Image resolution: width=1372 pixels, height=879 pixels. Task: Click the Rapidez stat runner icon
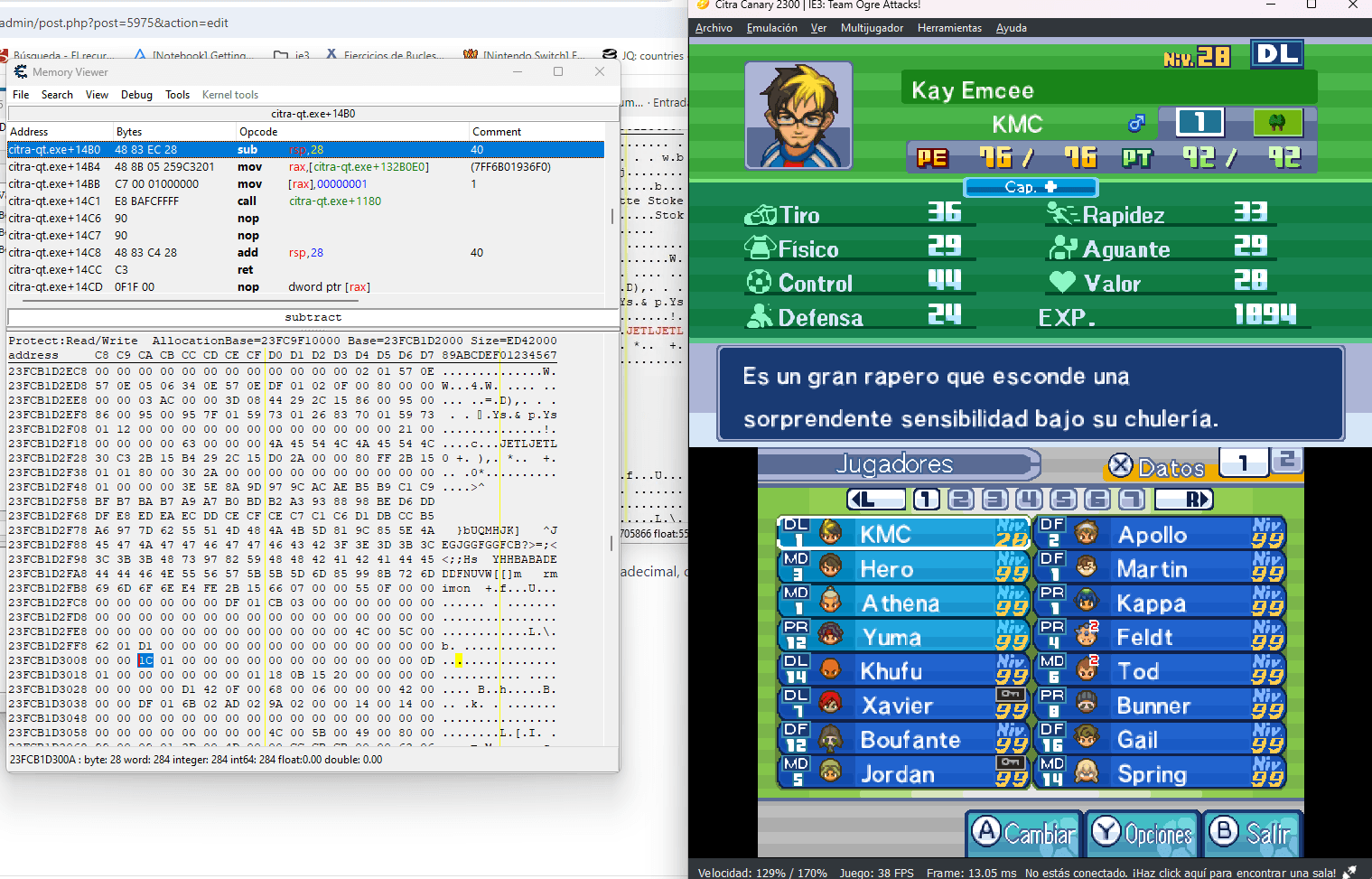1062,213
